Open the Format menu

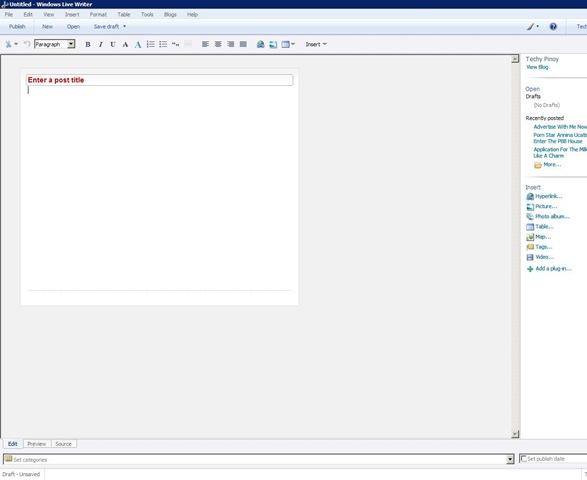click(x=98, y=15)
